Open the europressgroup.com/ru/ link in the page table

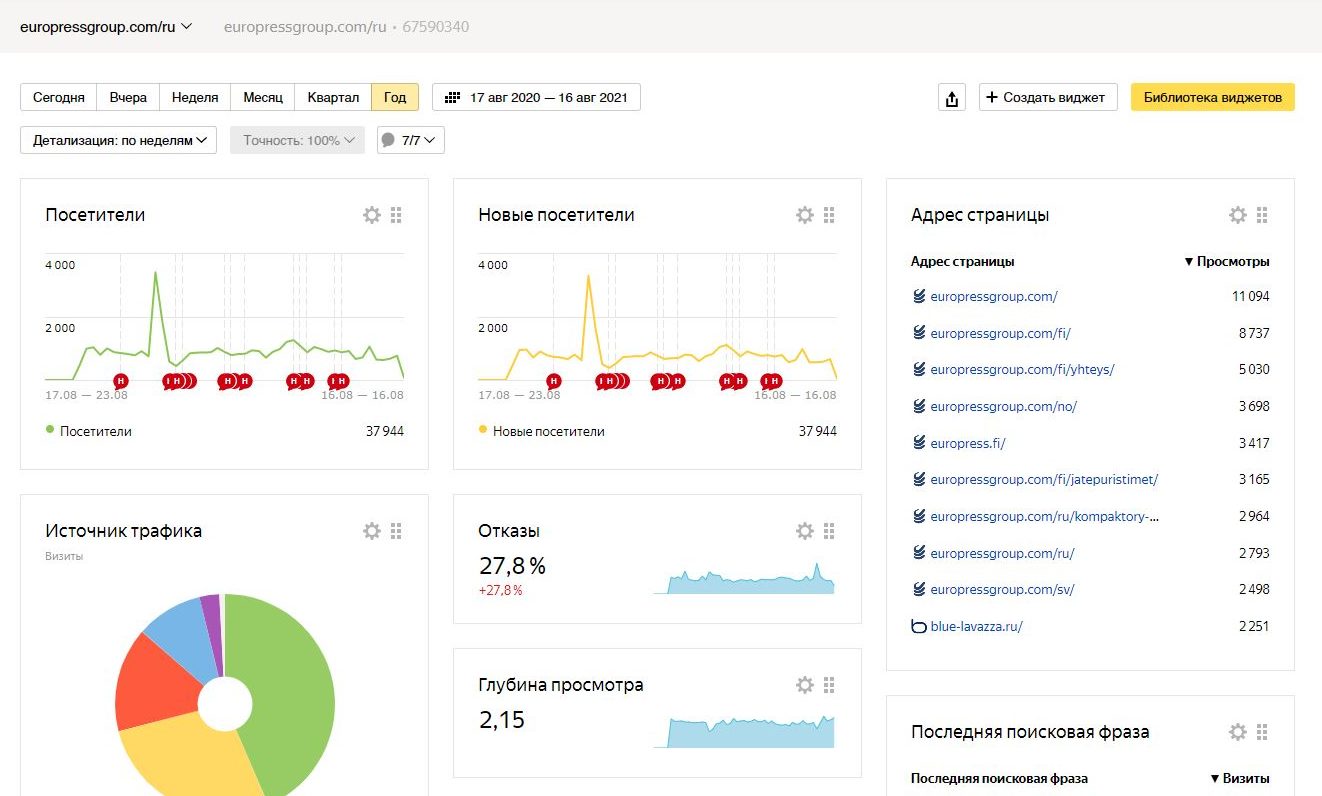tap(1002, 554)
